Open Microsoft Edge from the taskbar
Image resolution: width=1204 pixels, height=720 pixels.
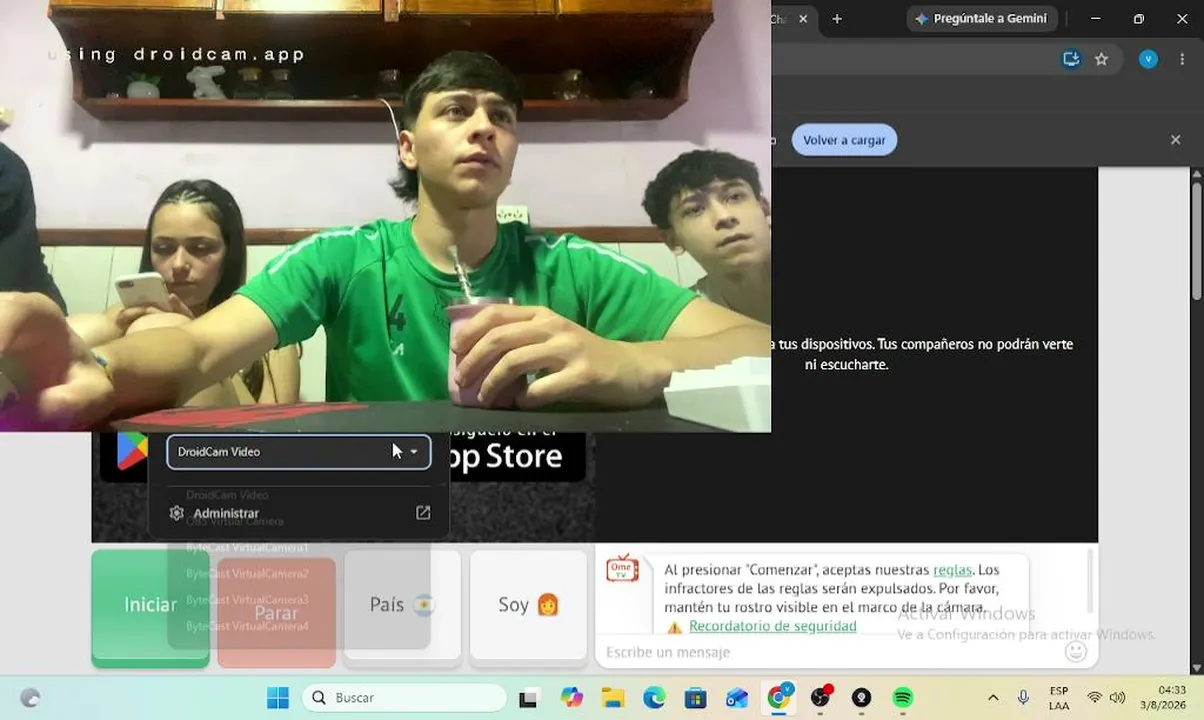pos(654,698)
